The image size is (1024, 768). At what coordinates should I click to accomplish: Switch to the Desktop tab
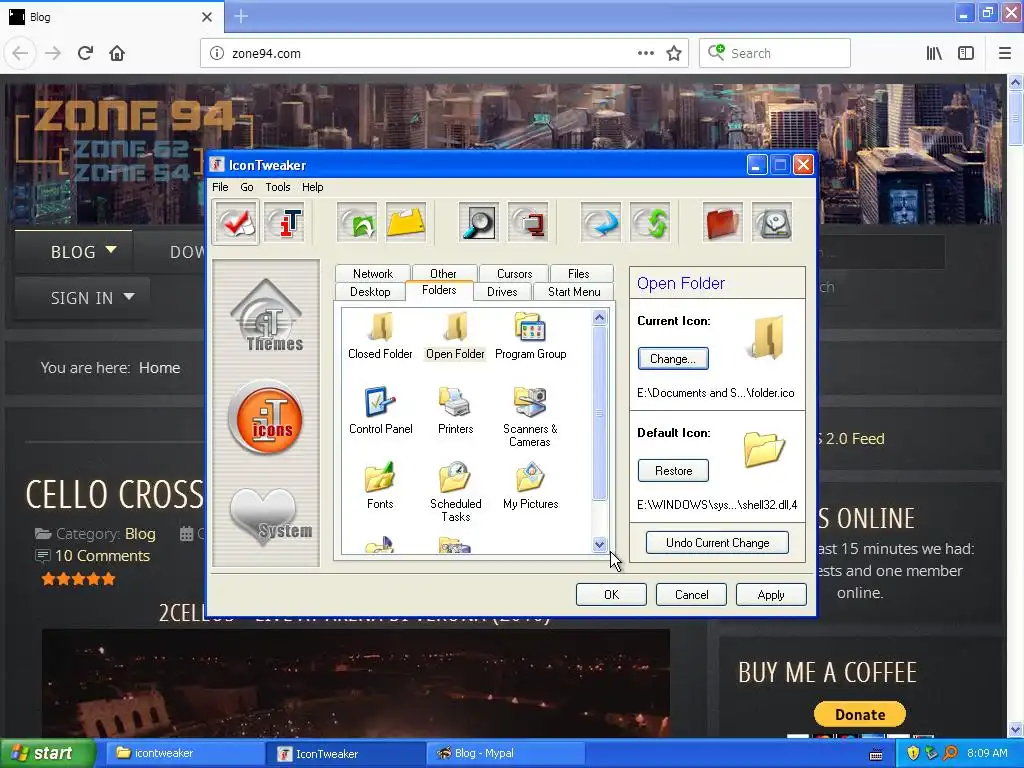[x=370, y=292]
